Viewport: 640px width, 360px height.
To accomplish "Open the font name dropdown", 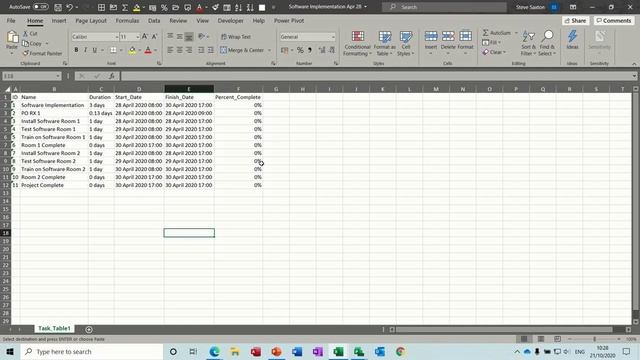I will pyautogui.click(x=116, y=37).
